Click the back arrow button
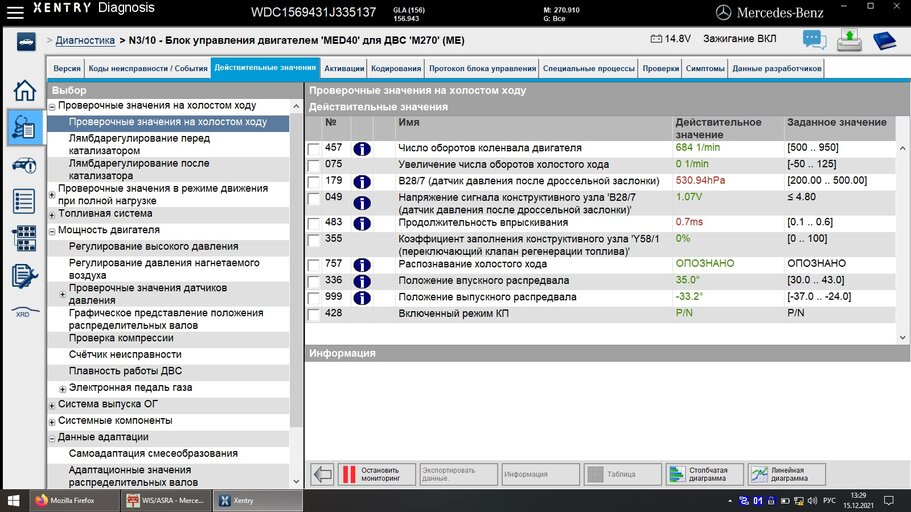911x512 pixels. [322, 474]
